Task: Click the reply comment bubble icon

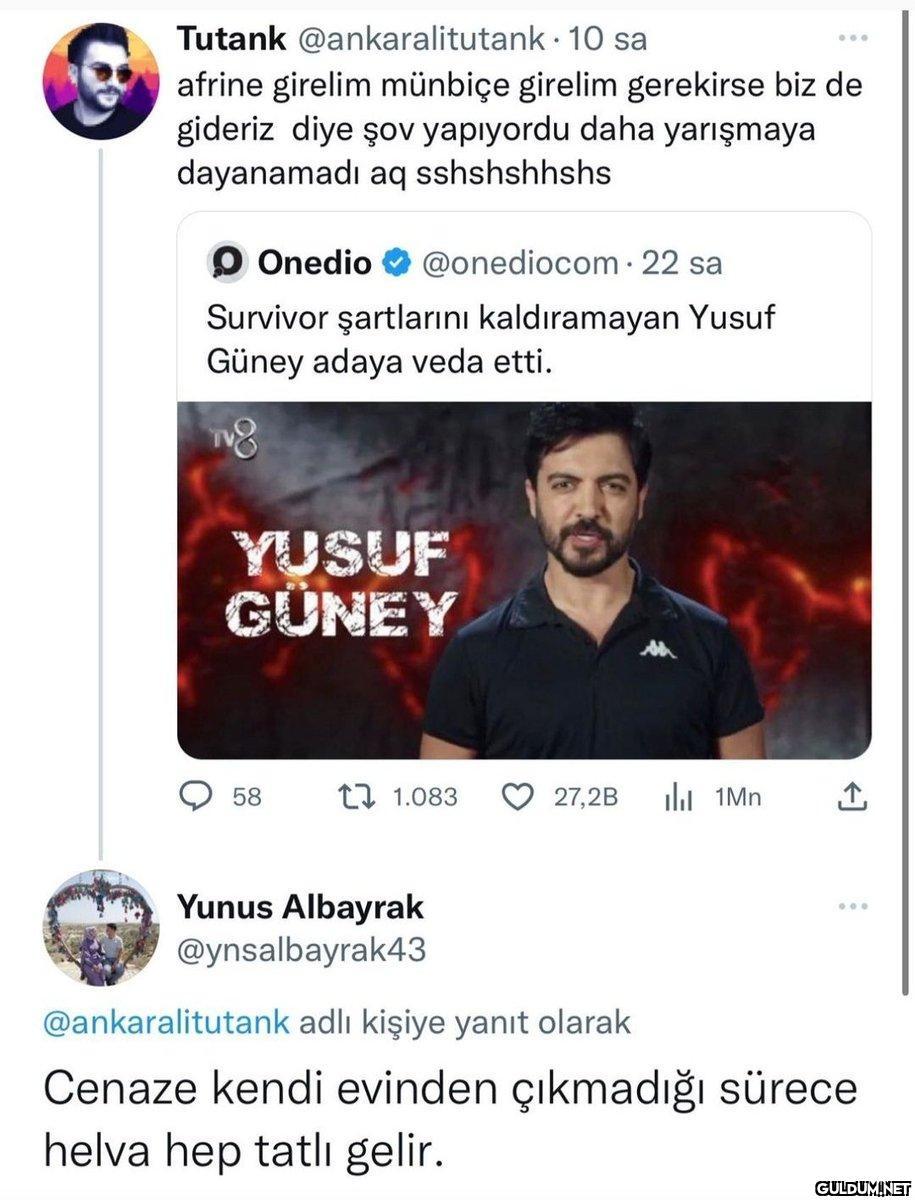Action: [194, 796]
